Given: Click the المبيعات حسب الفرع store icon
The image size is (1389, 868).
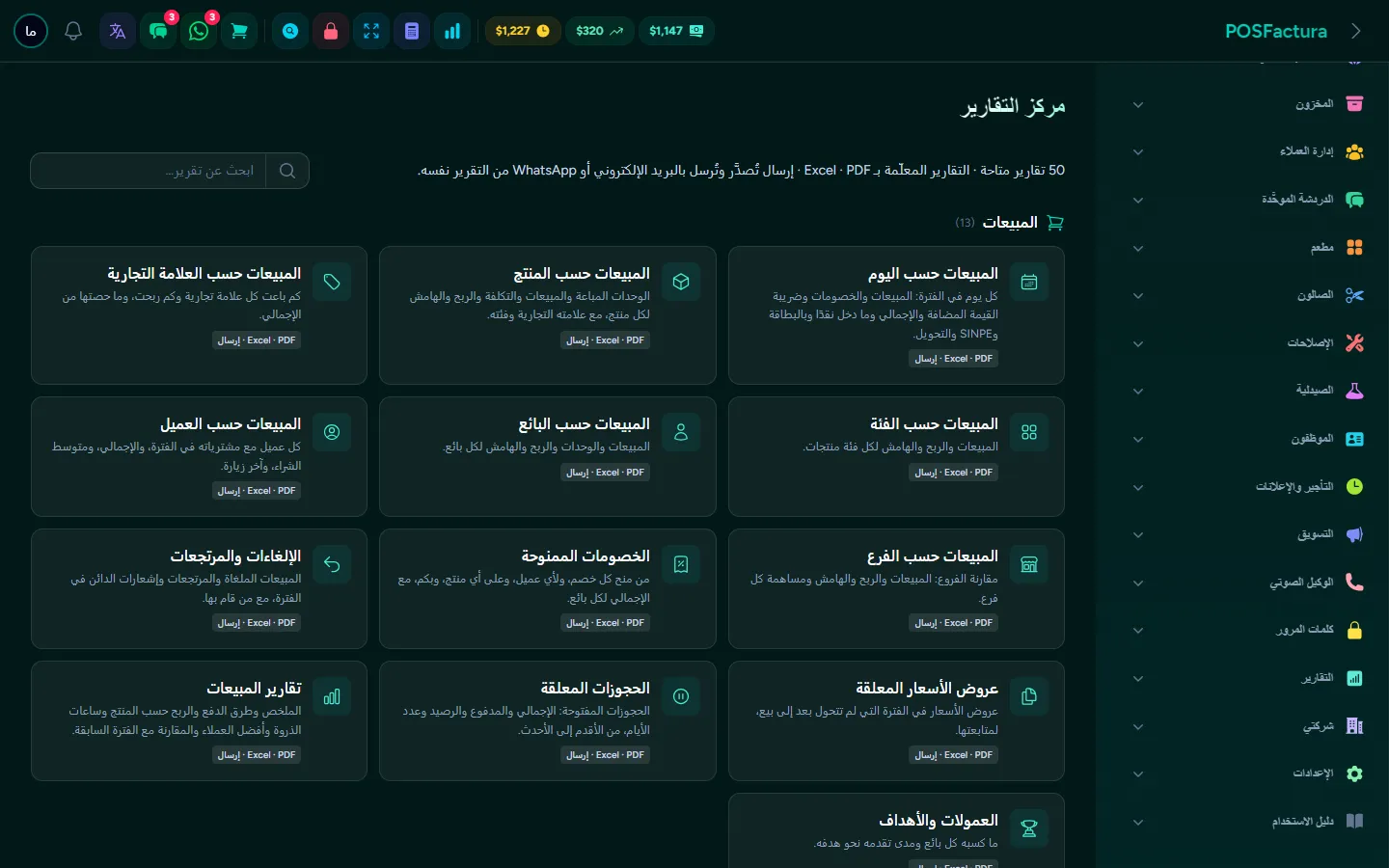Looking at the screenshot, I should 1029,564.
